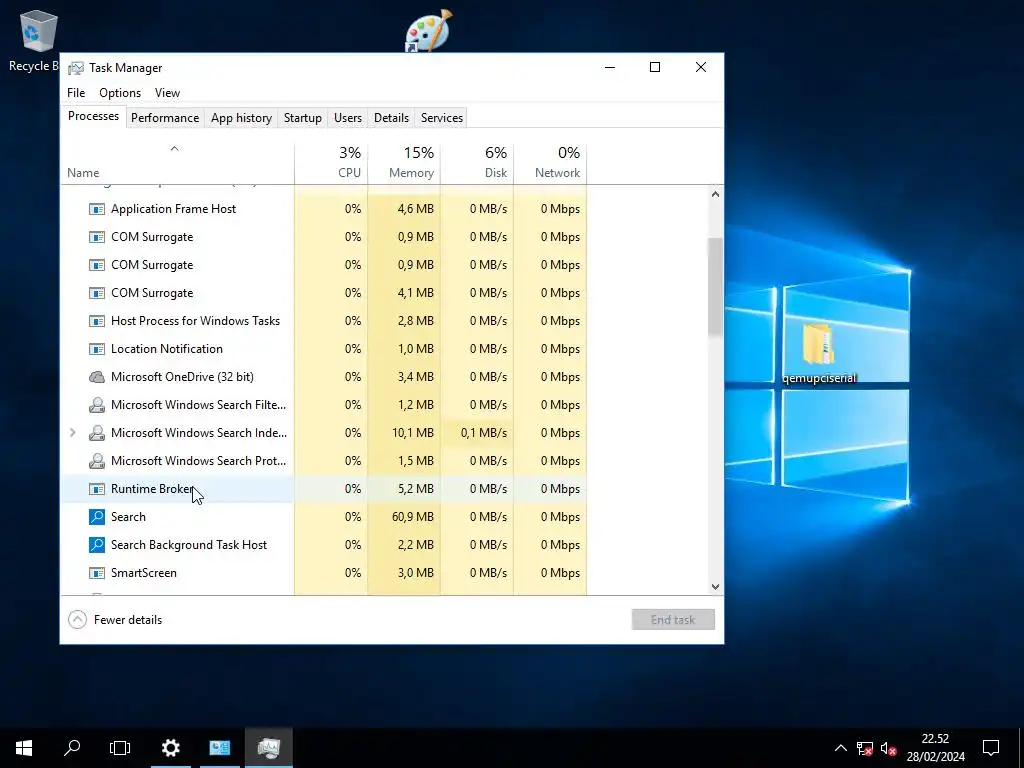Click the Microsoft Windows Search Indexer icon
The height and width of the screenshot is (768, 1024).
point(97,433)
